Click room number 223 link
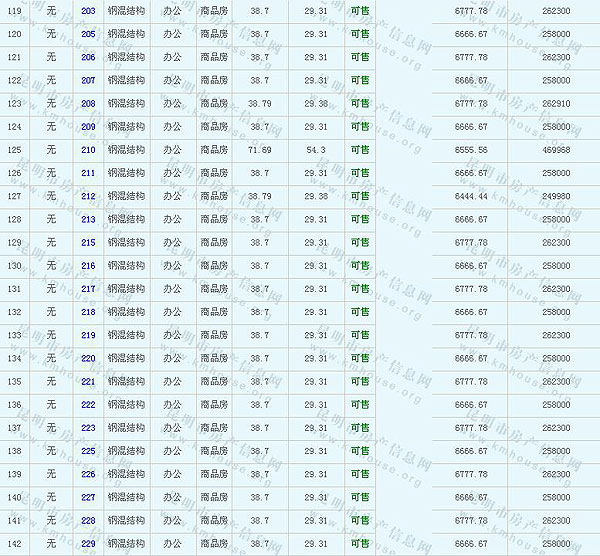Screen dimensions: 600x556 (88, 428)
